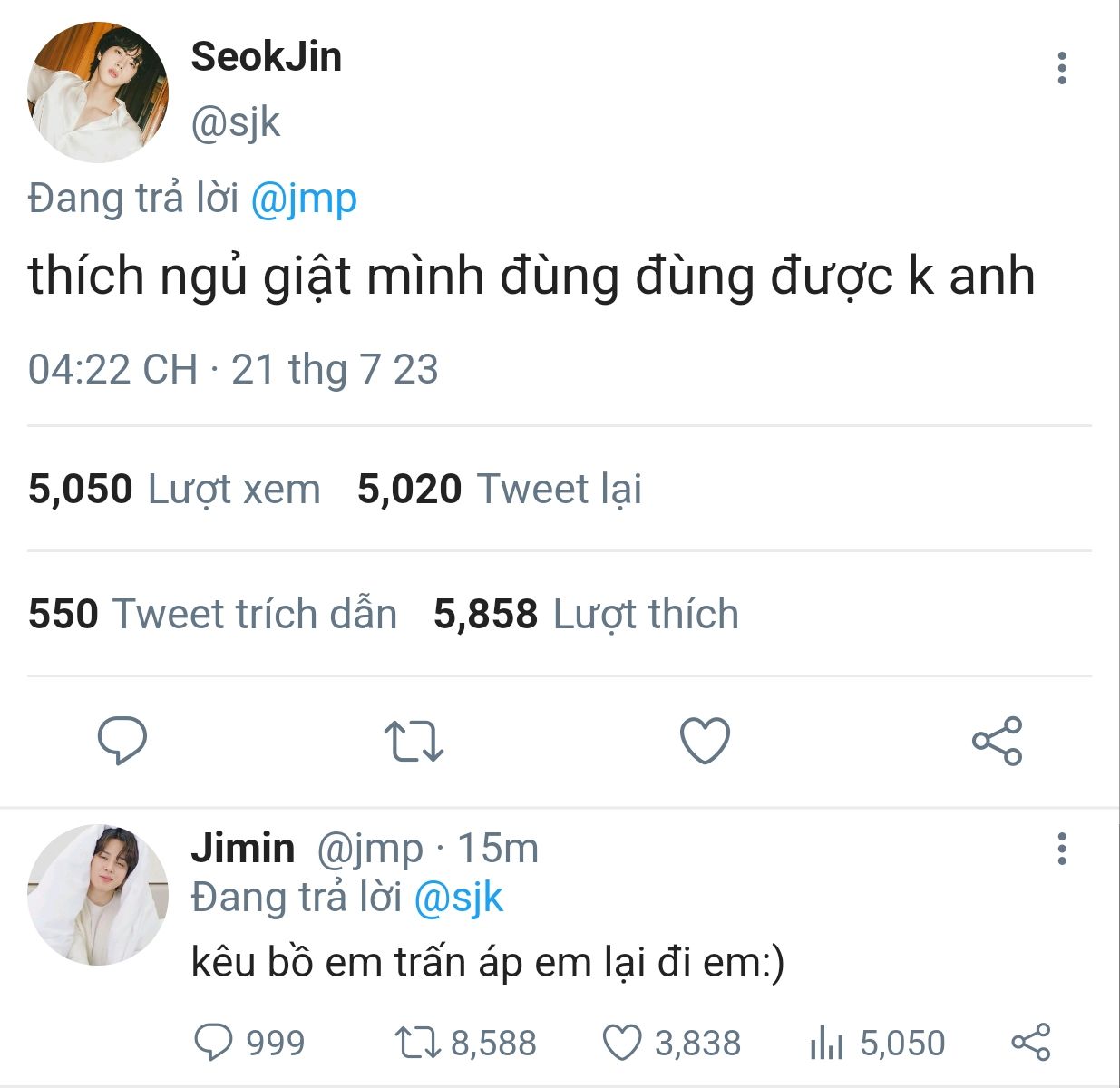Retweet SeokJin's main tweet

point(414,741)
